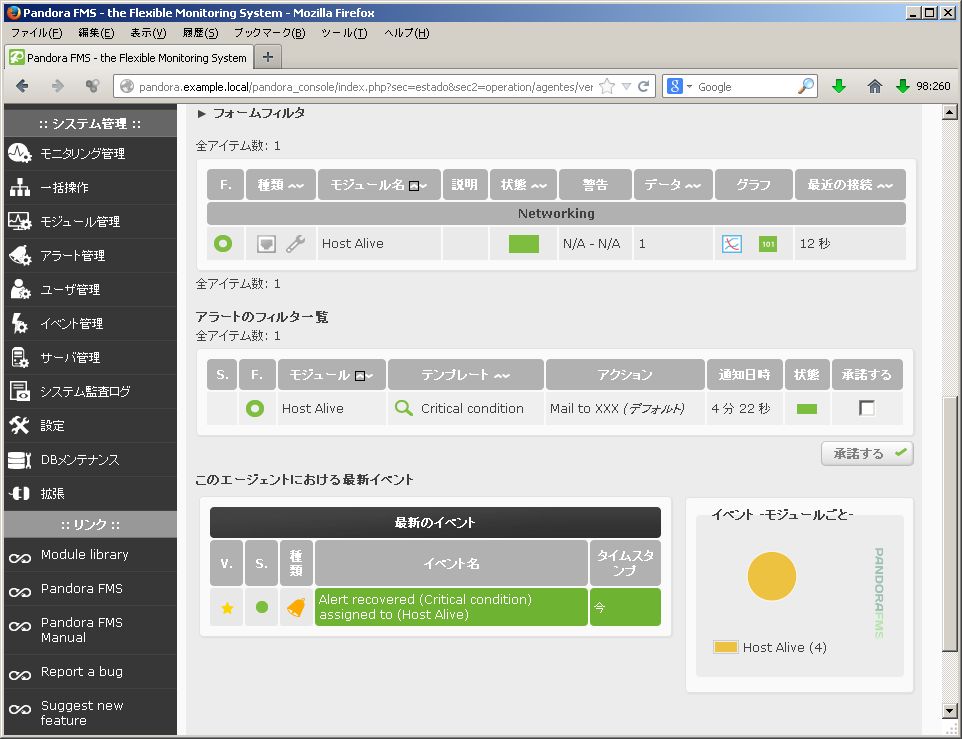Screen dimensions: 962x739
Task: Click the yellow pie chart circle
Action: (771, 576)
